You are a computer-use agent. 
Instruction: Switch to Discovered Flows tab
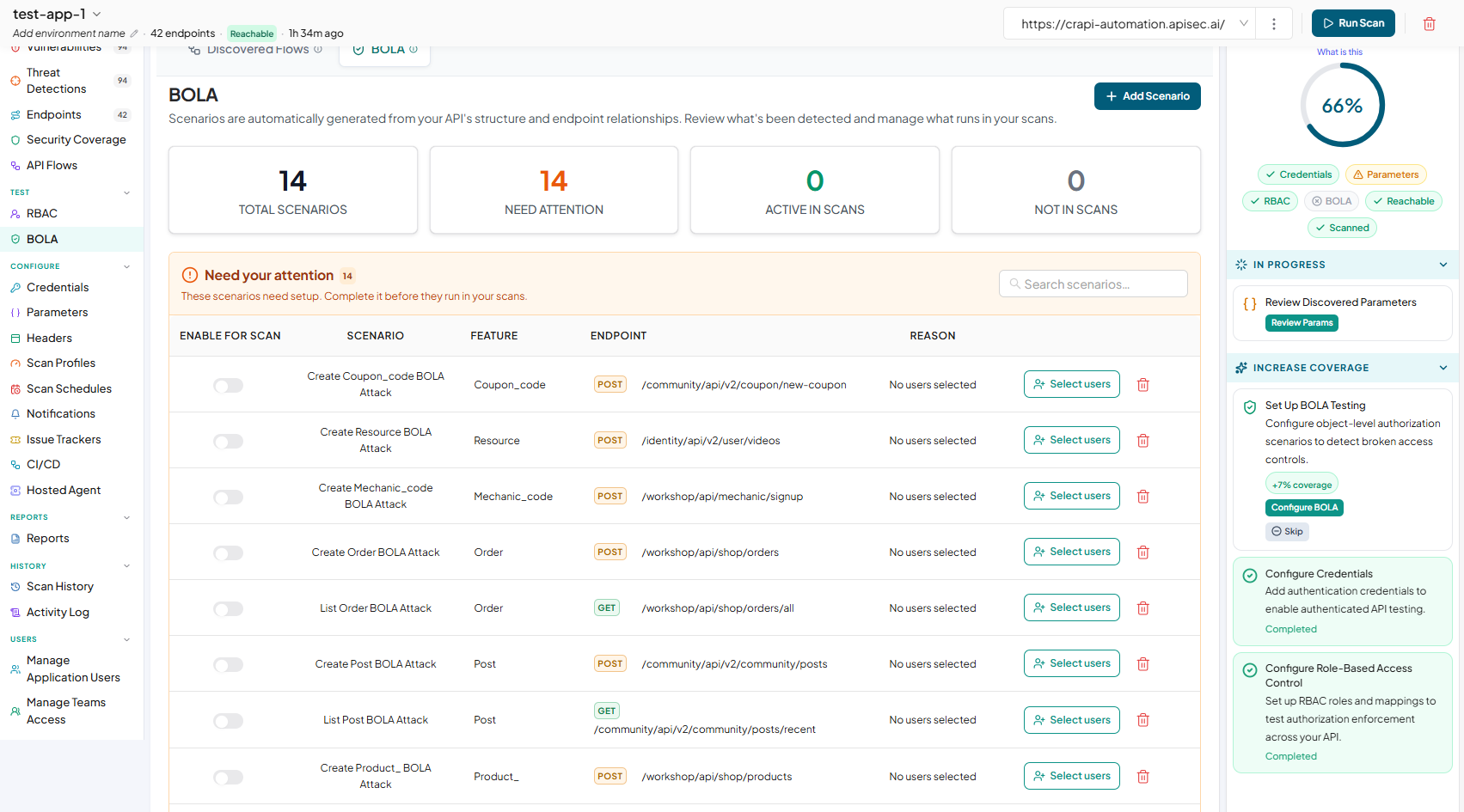(x=255, y=50)
